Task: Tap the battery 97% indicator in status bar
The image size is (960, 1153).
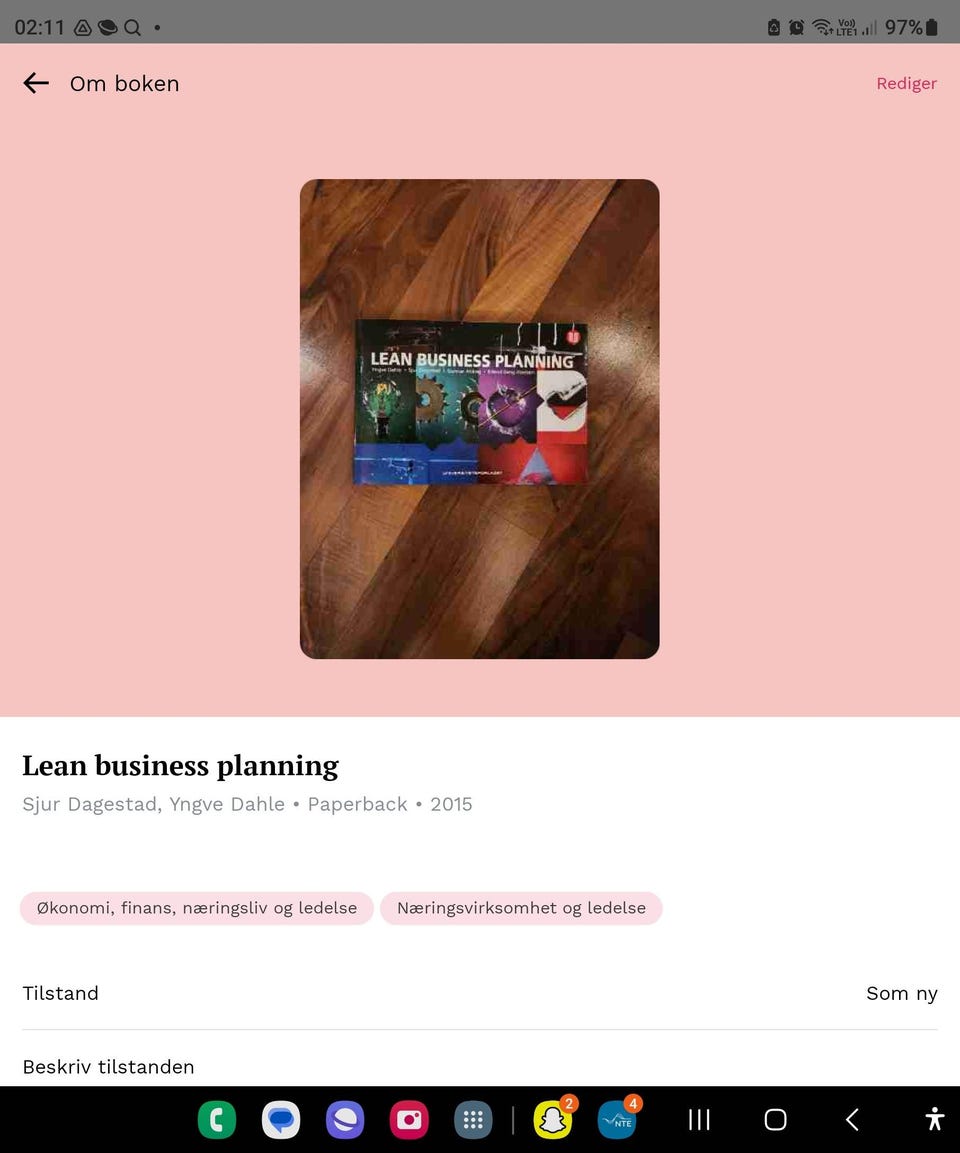Action: pyautogui.click(x=911, y=27)
